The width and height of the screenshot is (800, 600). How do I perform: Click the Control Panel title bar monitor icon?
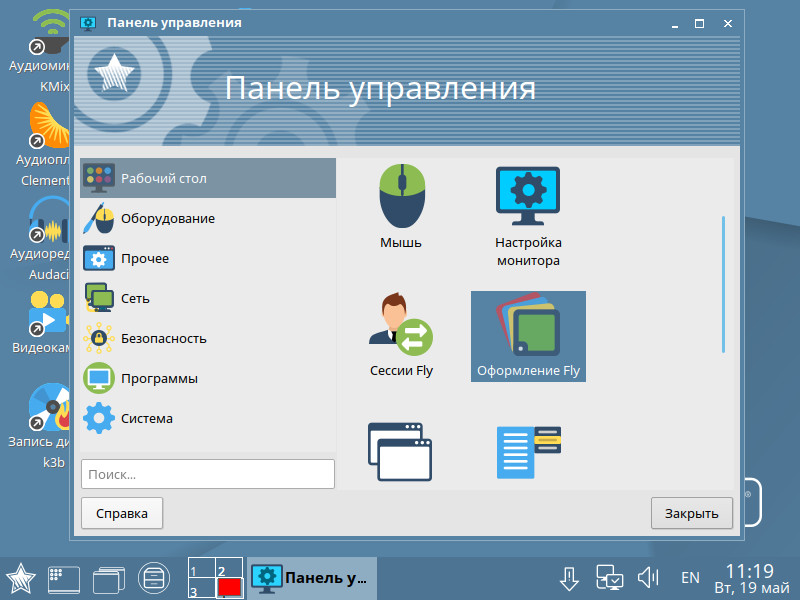[x=88, y=23]
